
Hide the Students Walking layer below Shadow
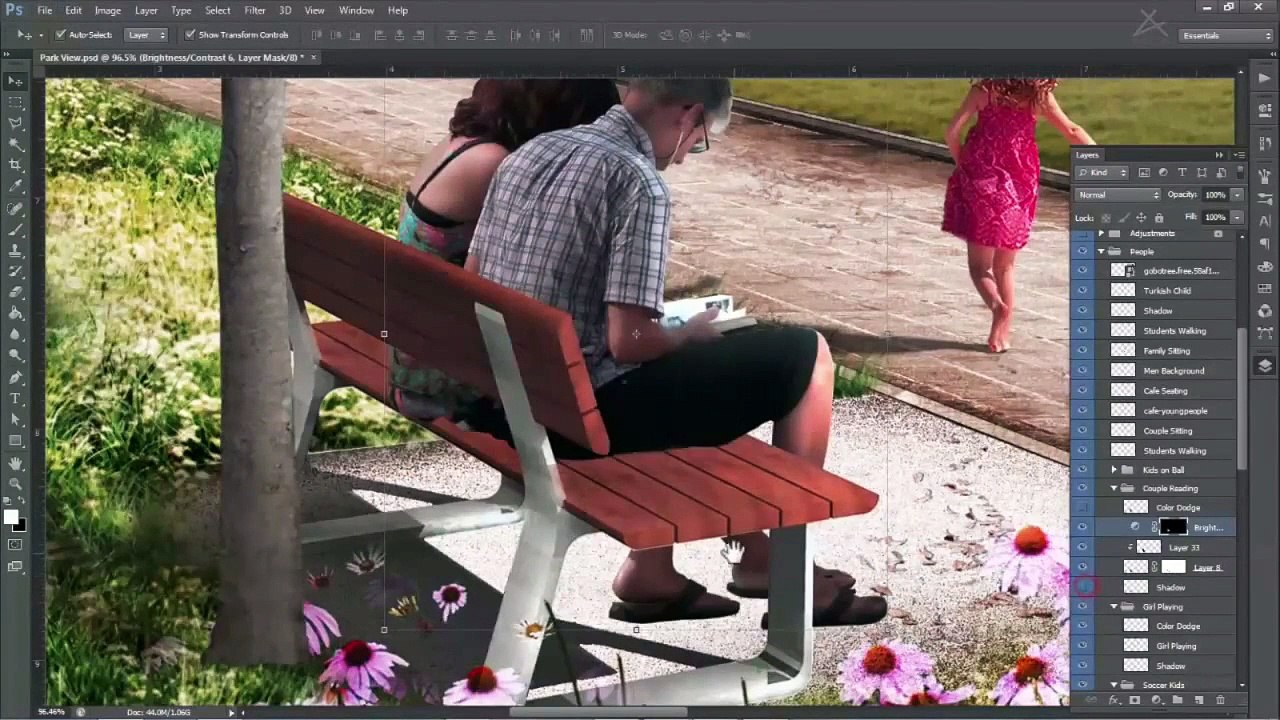(x=1083, y=331)
